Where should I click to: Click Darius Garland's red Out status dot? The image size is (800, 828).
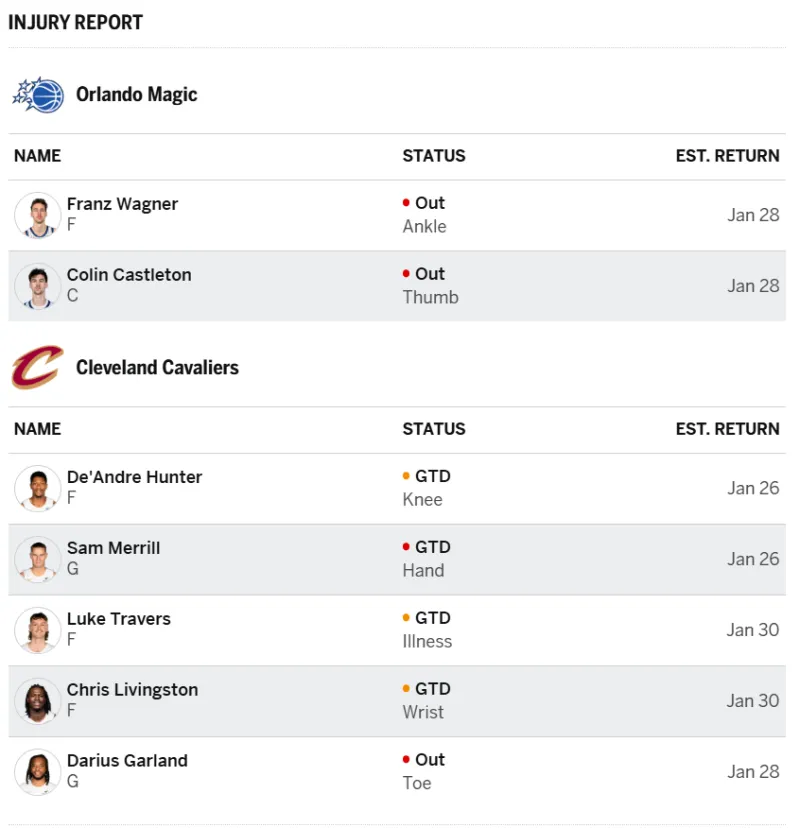406,760
